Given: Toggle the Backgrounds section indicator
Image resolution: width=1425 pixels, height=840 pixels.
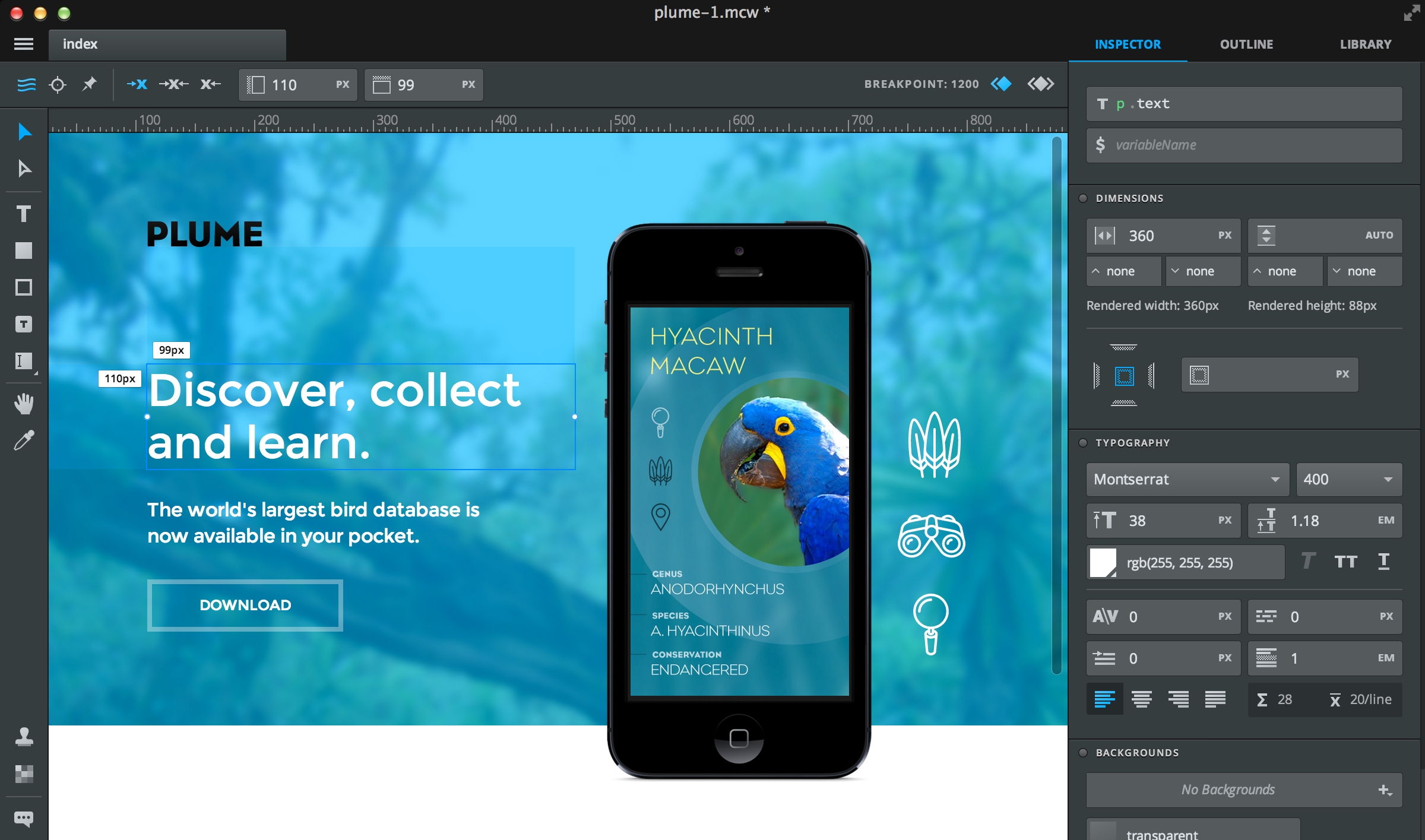Looking at the screenshot, I should click(x=1083, y=753).
